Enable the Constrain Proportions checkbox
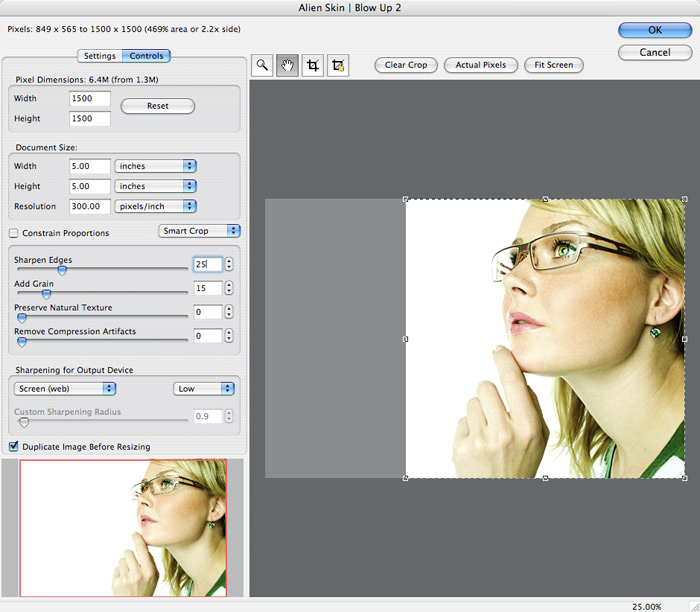Image resolution: width=700 pixels, height=612 pixels. coord(13,233)
